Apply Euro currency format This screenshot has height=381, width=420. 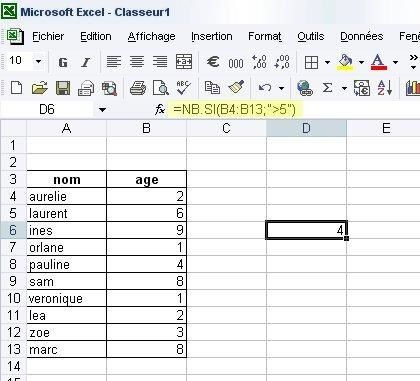coord(213,62)
